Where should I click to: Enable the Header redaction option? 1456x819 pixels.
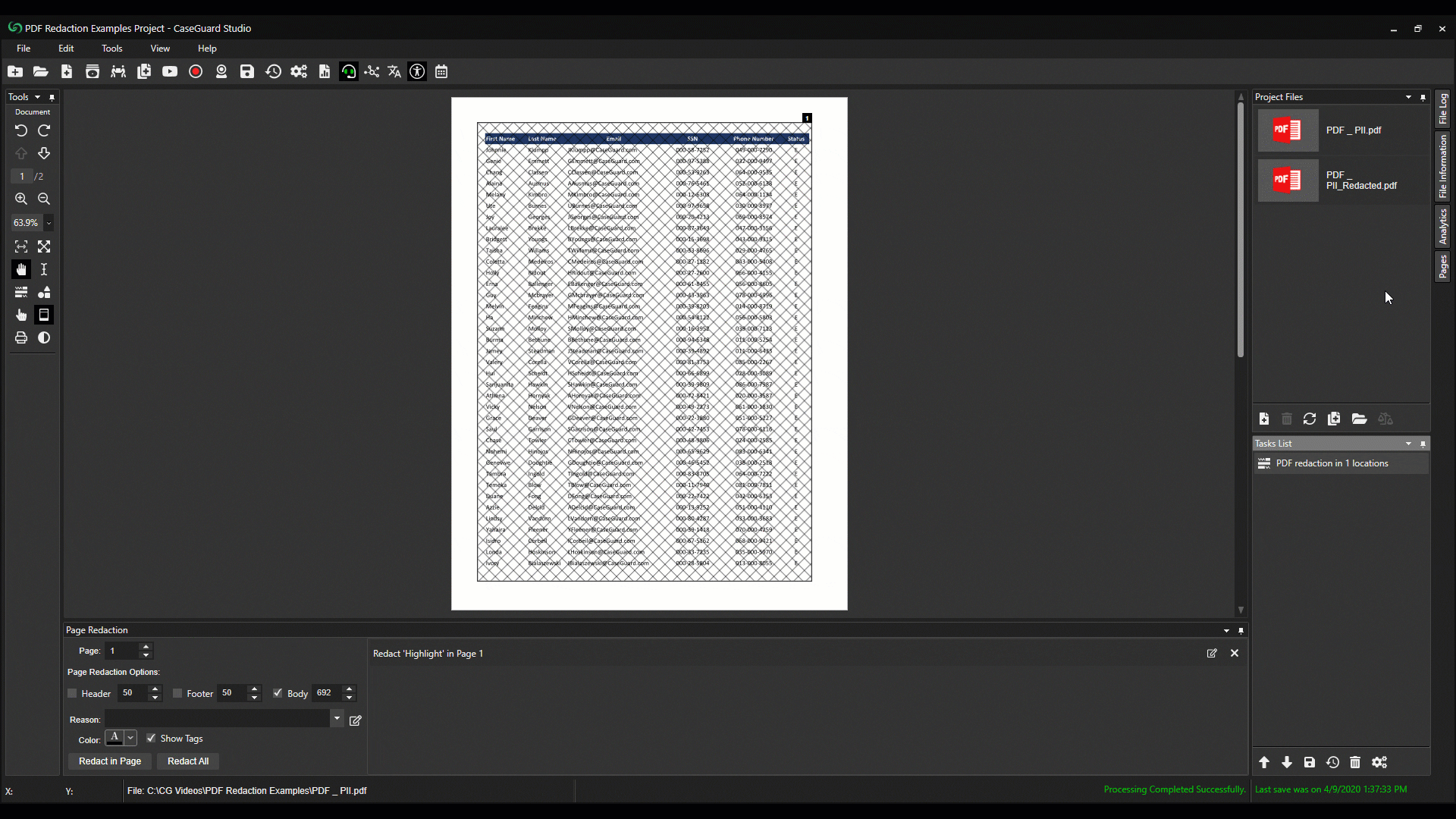coord(74,693)
